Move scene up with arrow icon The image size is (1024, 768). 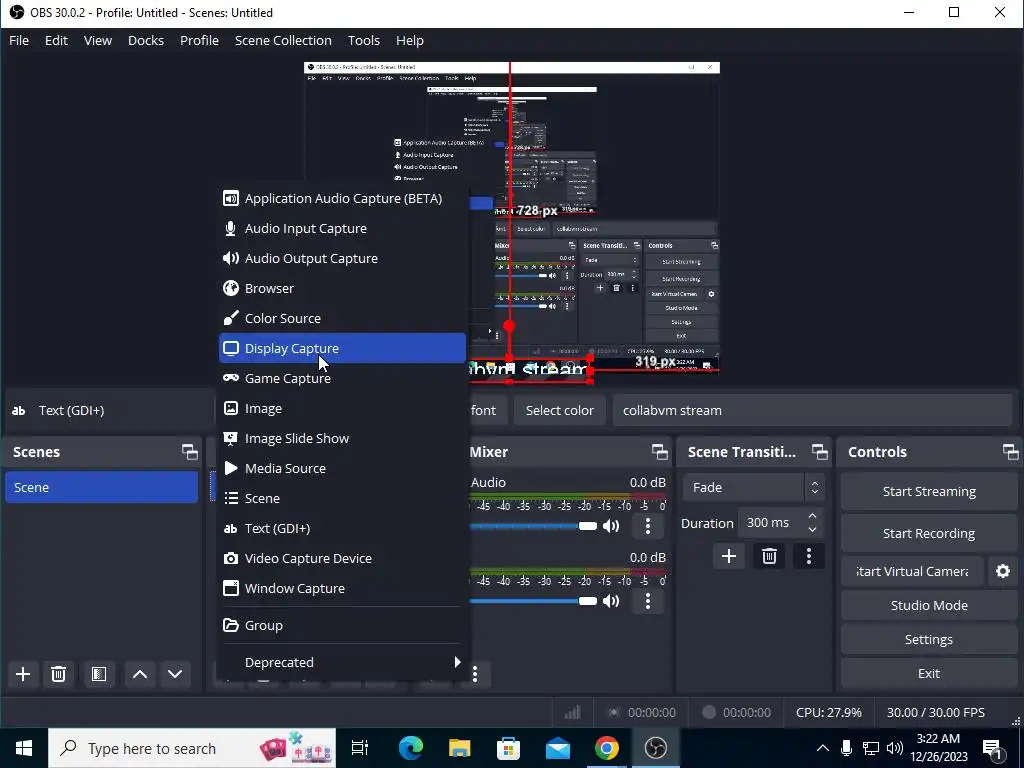click(x=140, y=674)
